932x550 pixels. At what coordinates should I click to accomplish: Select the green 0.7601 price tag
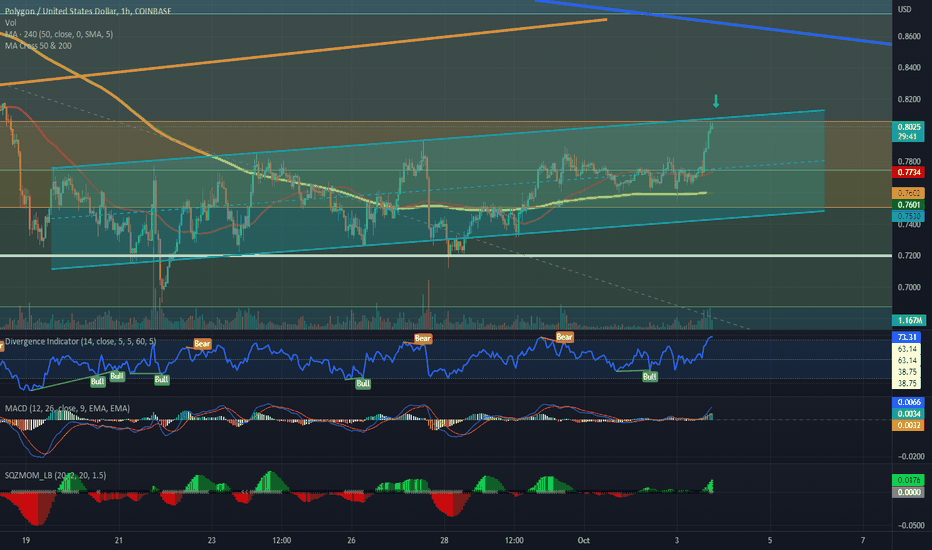[908, 205]
